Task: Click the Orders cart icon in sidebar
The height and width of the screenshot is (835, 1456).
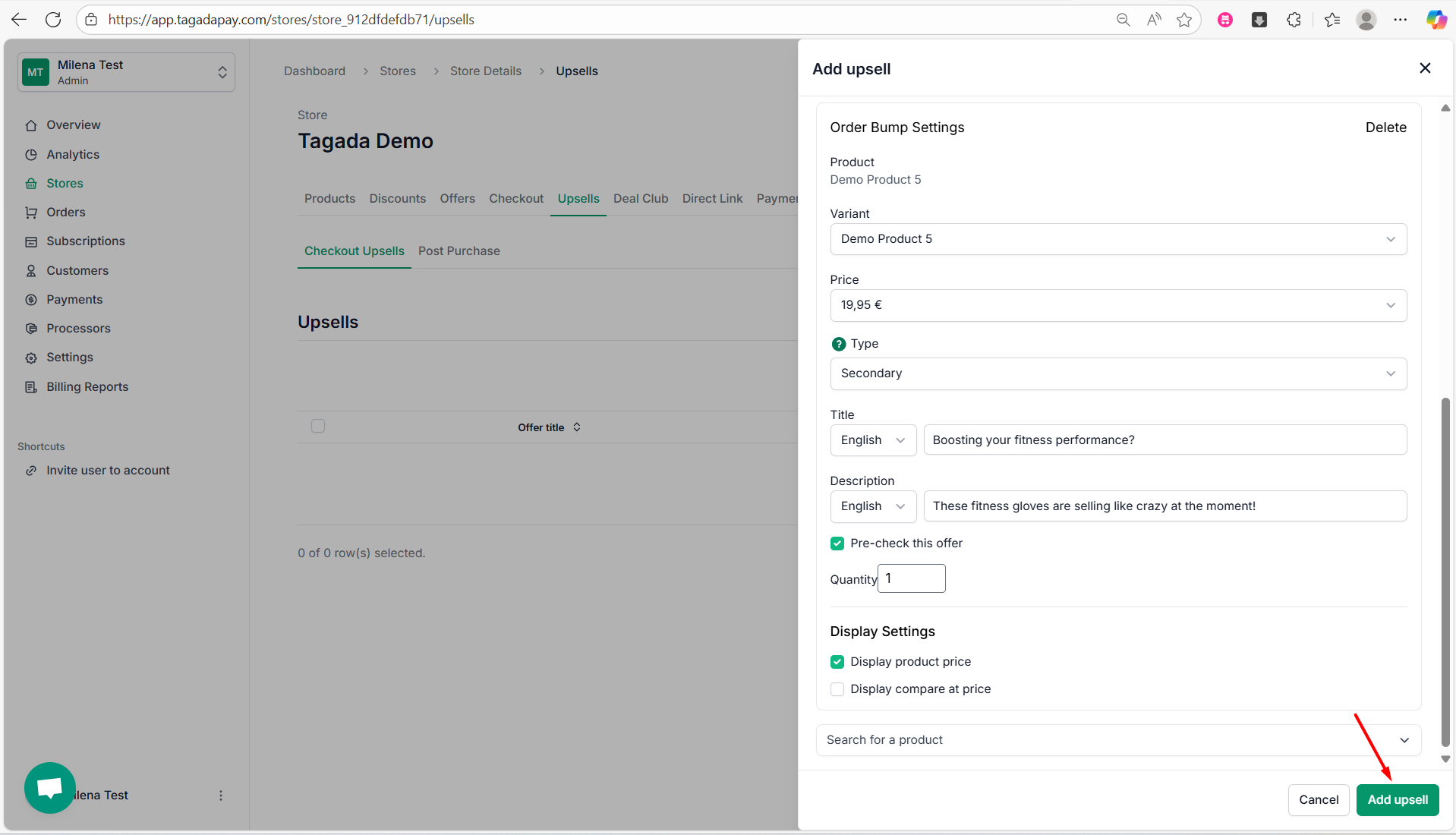Action: tap(31, 213)
